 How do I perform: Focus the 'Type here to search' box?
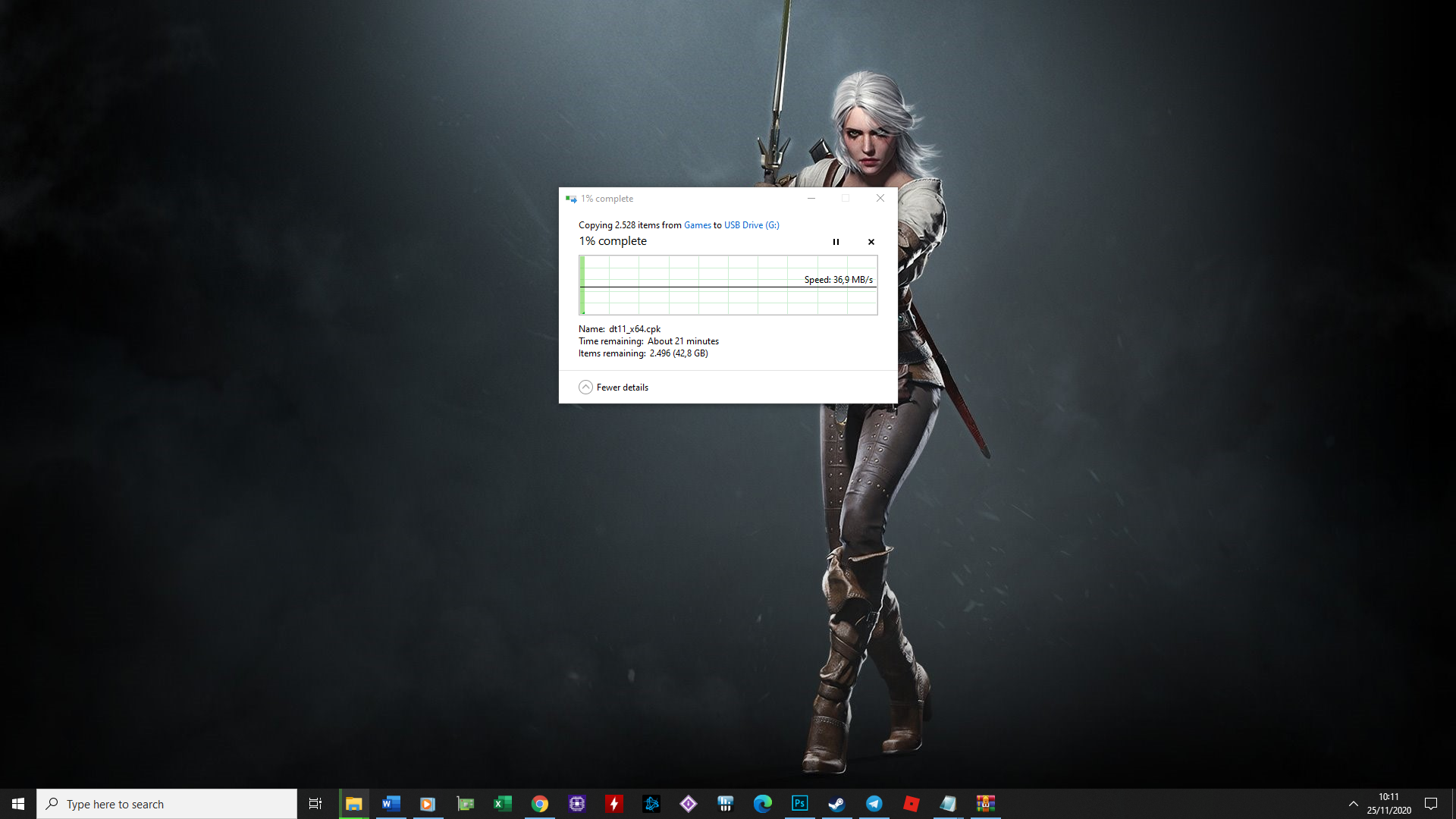pyautogui.click(x=167, y=804)
